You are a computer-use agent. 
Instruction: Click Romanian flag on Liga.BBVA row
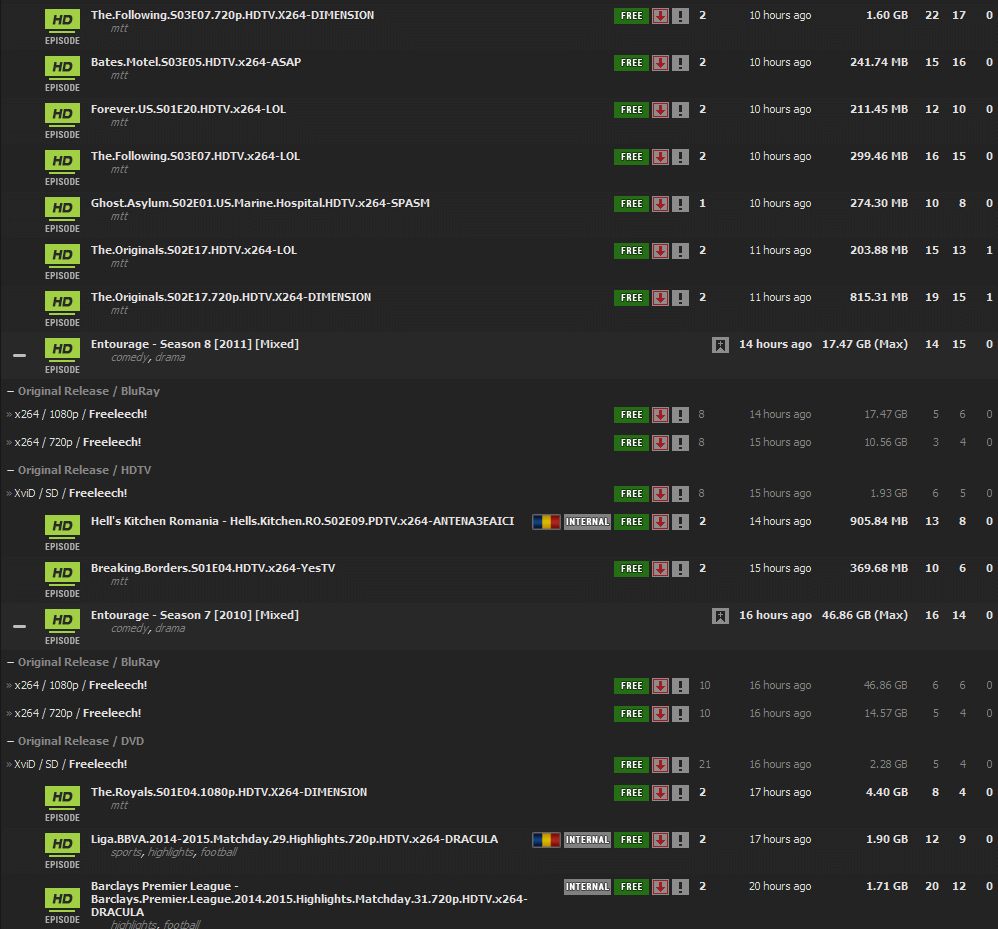tap(546, 841)
